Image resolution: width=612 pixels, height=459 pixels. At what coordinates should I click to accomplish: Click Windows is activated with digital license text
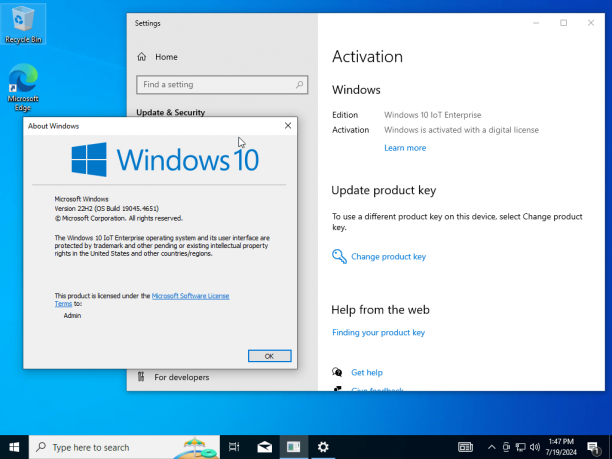click(x=461, y=130)
